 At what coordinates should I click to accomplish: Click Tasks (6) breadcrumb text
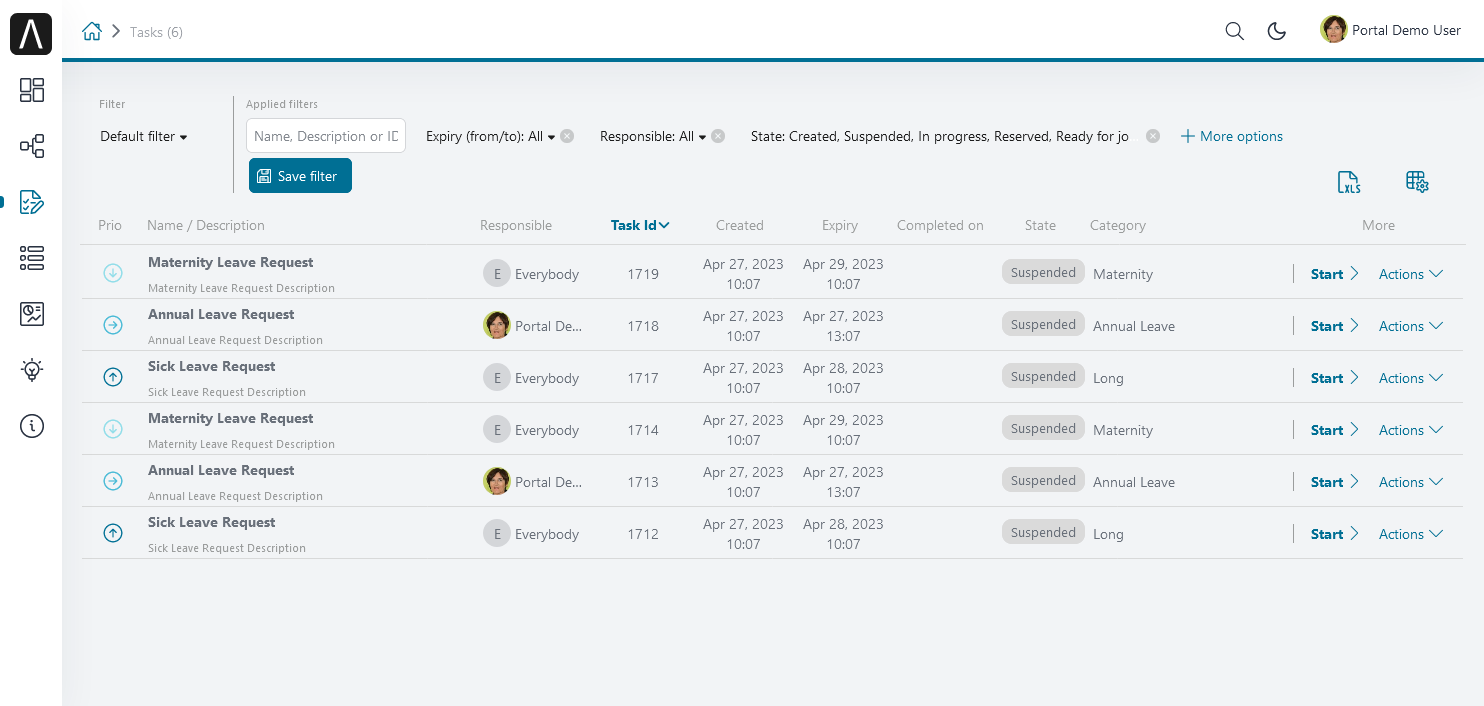[x=156, y=32]
